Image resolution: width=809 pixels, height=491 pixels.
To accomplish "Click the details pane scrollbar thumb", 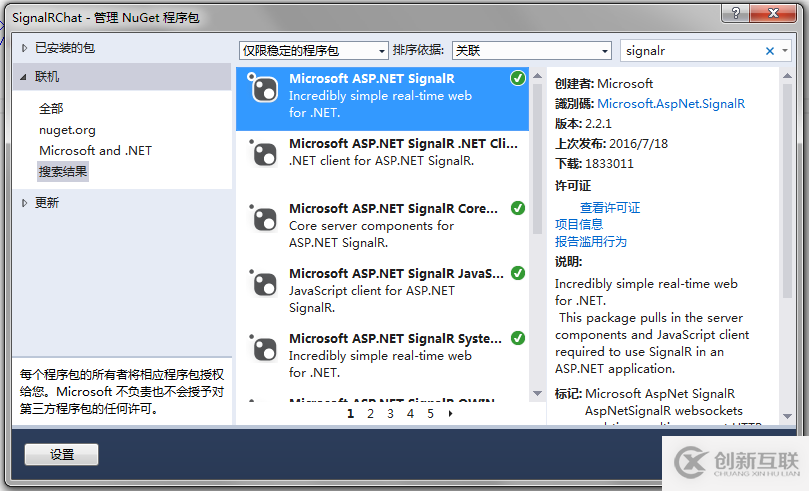I will [787, 191].
